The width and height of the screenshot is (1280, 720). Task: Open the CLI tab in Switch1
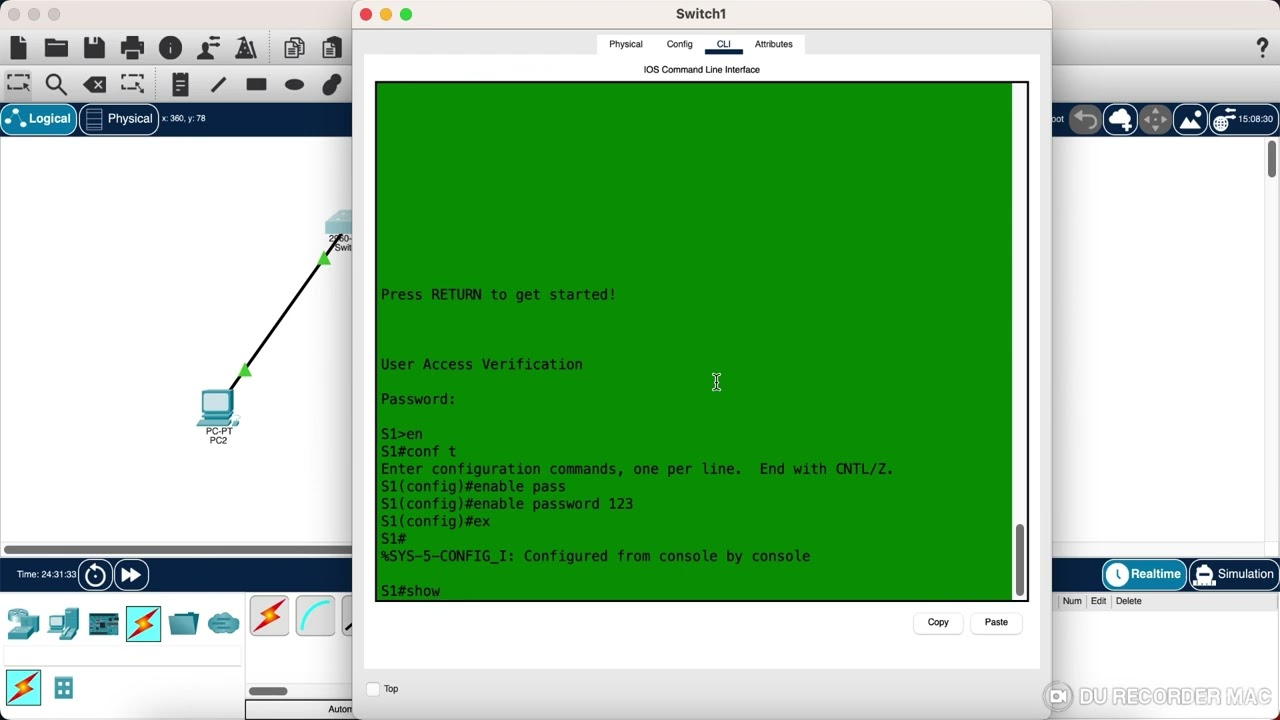click(723, 44)
